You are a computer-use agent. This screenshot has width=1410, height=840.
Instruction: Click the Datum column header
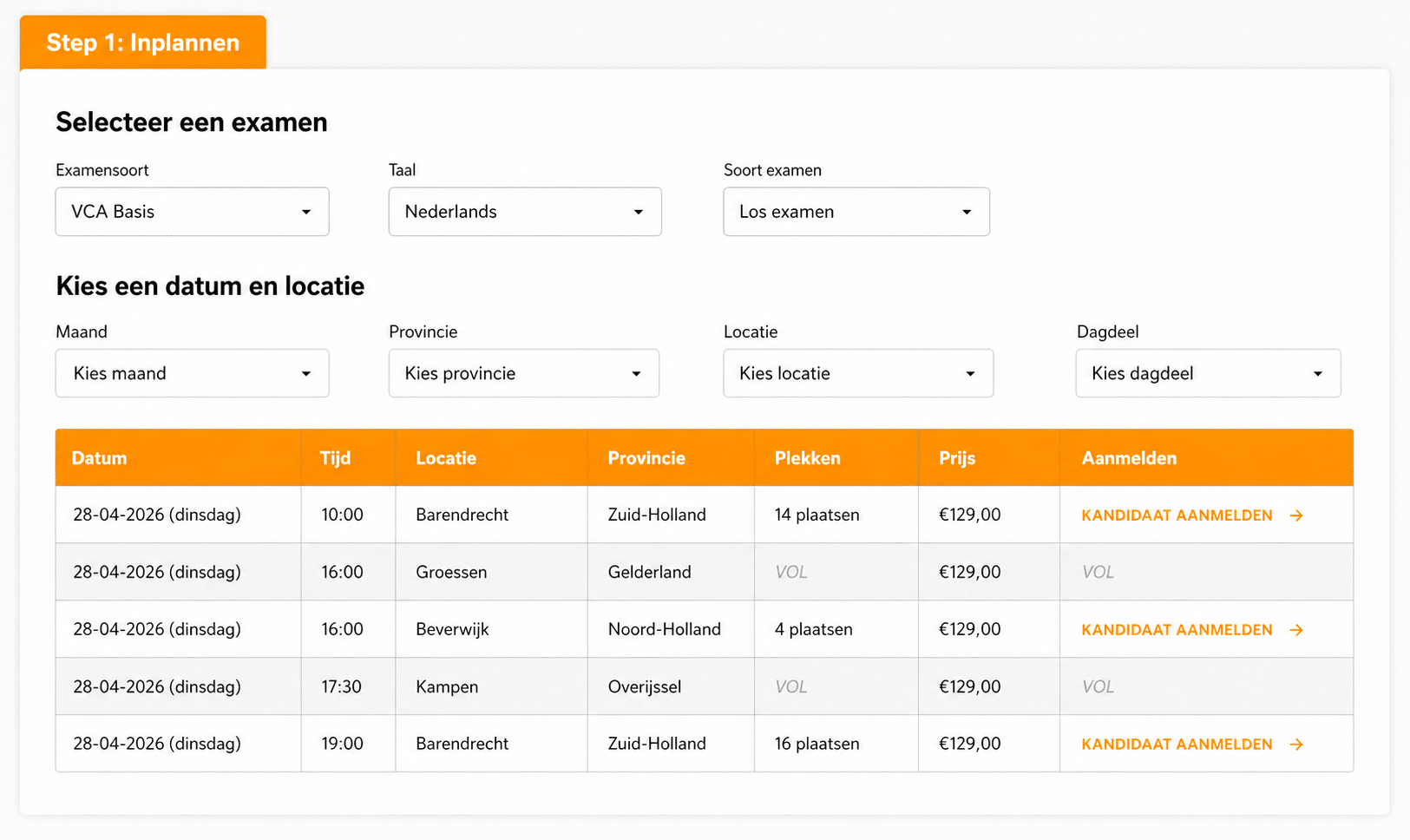(99, 458)
